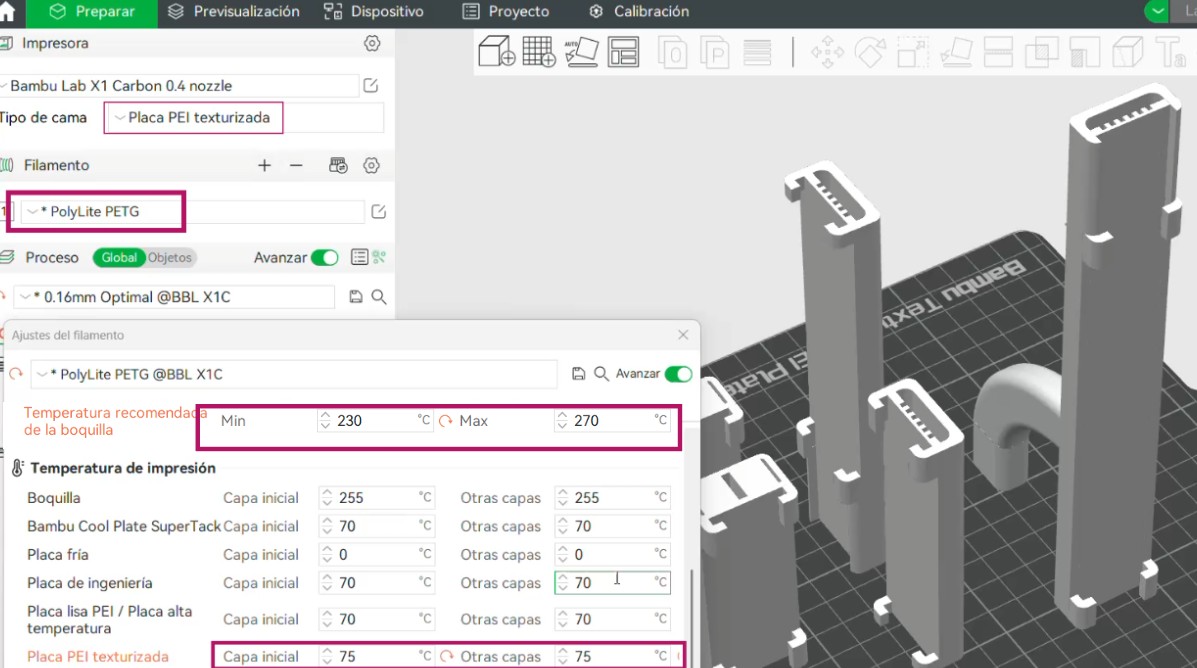Adjust Placa lisa PEI Capa inicial stepper

(327, 619)
